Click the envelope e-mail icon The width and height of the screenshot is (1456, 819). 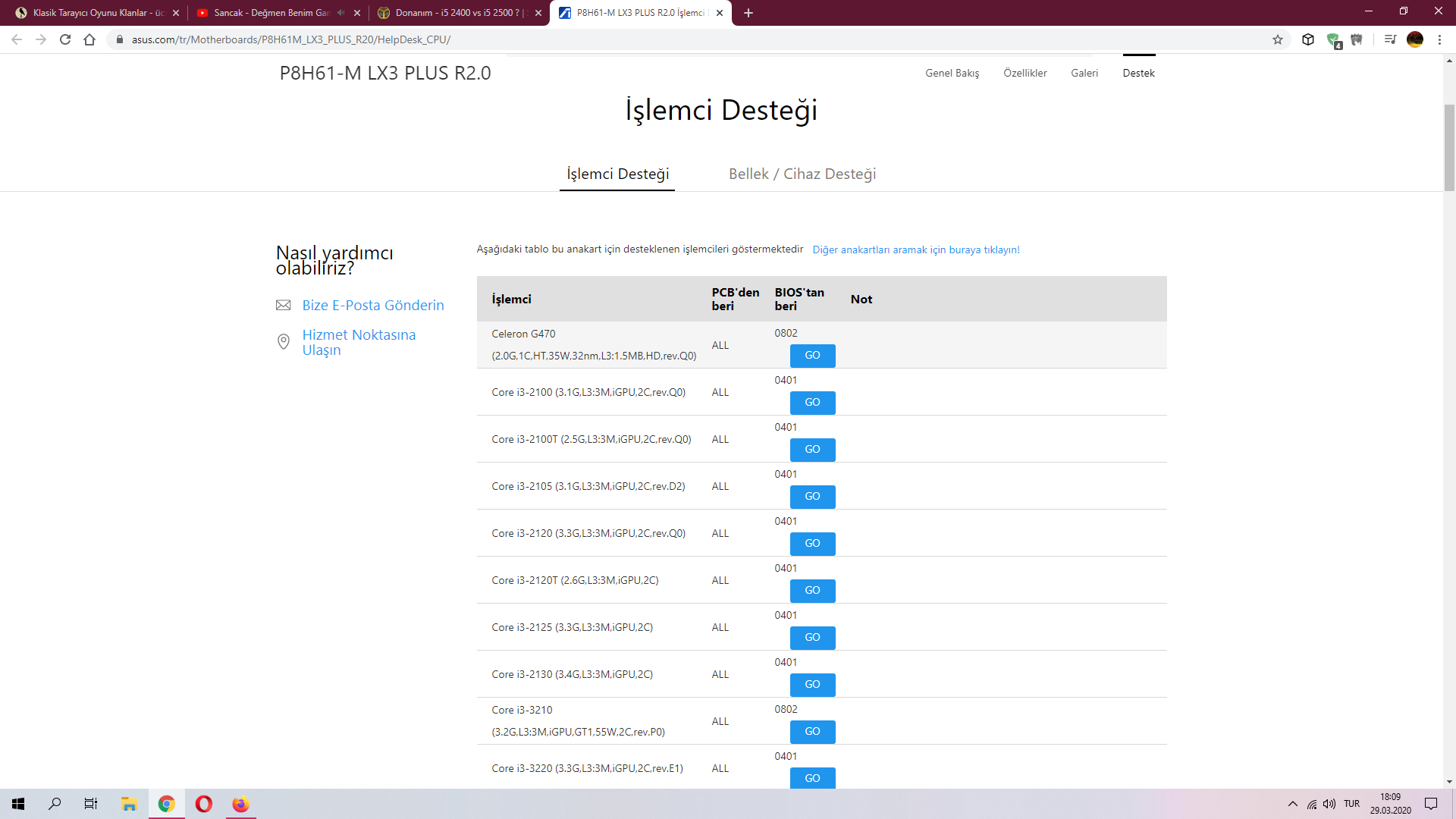click(x=284, y=305)
